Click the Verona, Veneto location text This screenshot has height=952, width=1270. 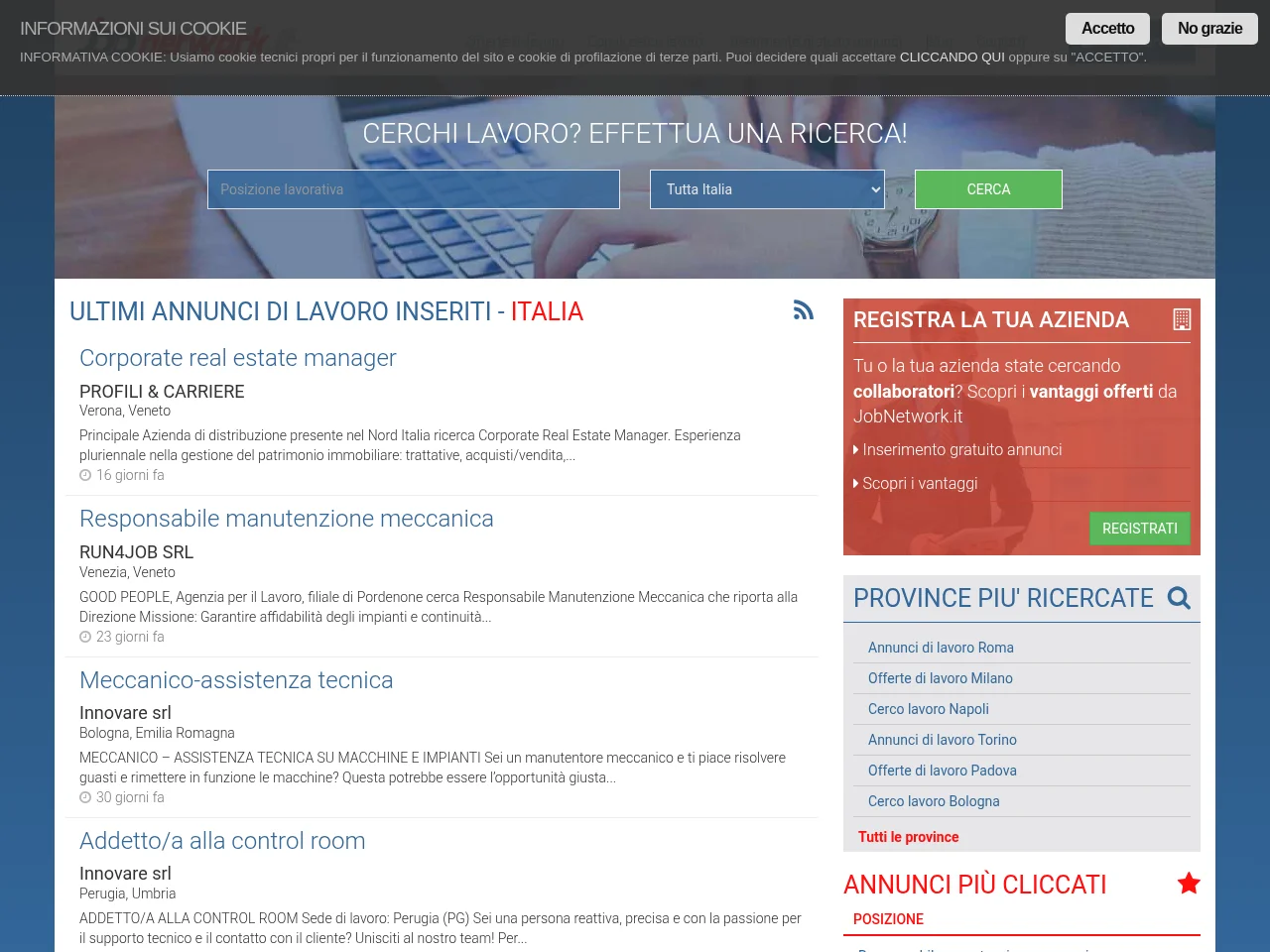[125, 411]
